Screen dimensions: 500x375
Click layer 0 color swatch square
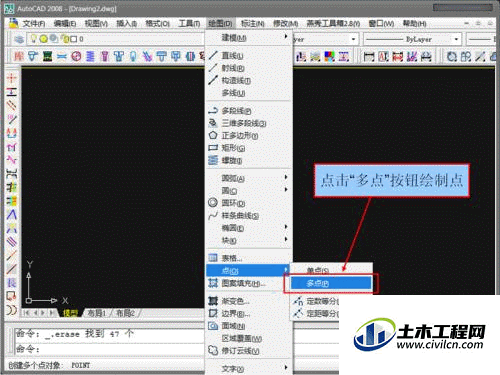click(x=74, y=39)
